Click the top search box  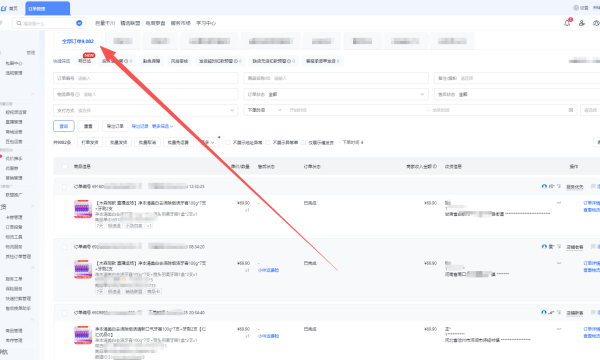pos(49,23)
